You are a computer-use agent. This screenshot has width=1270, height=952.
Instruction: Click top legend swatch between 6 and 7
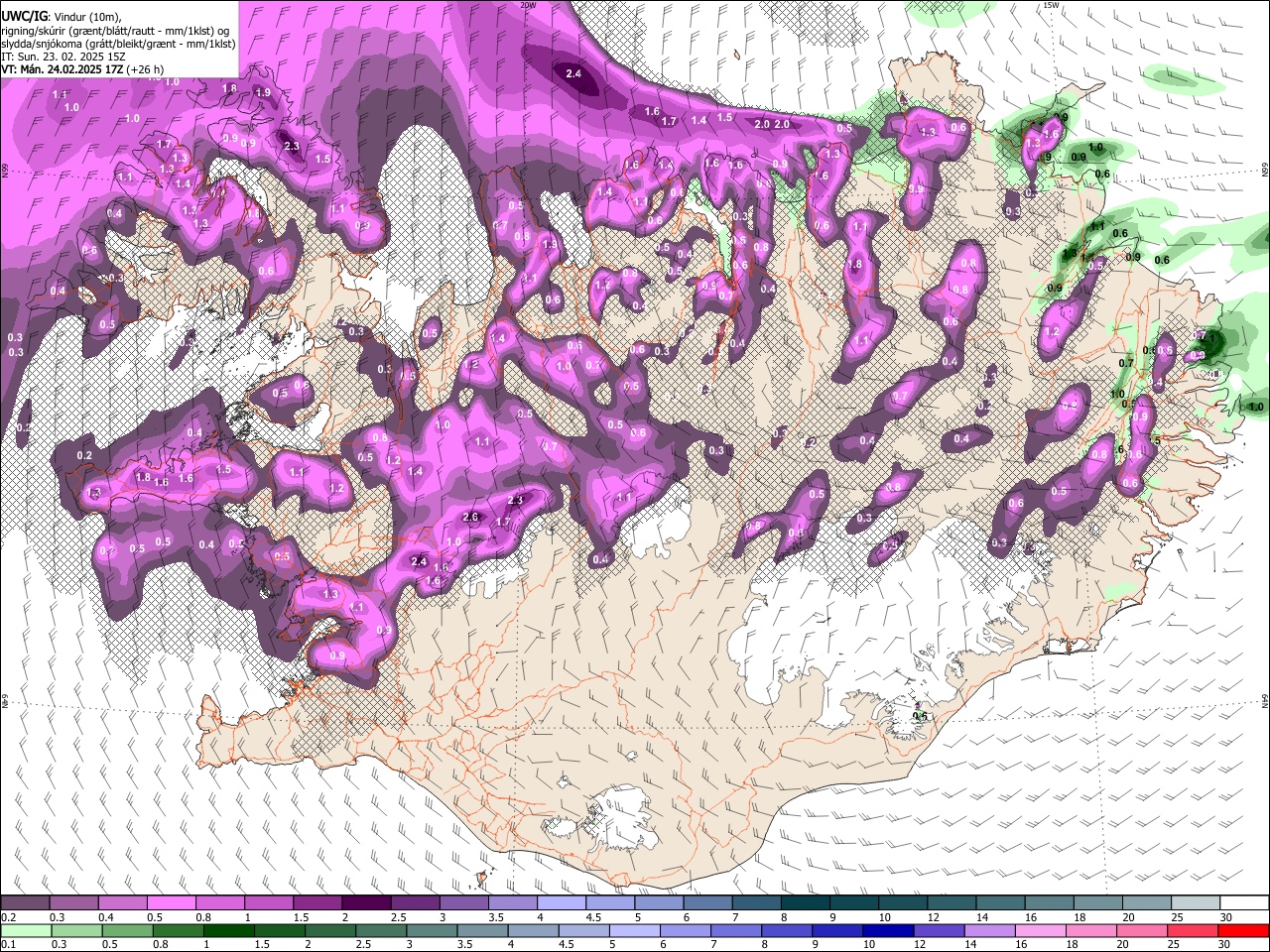(x=707, y=903)
